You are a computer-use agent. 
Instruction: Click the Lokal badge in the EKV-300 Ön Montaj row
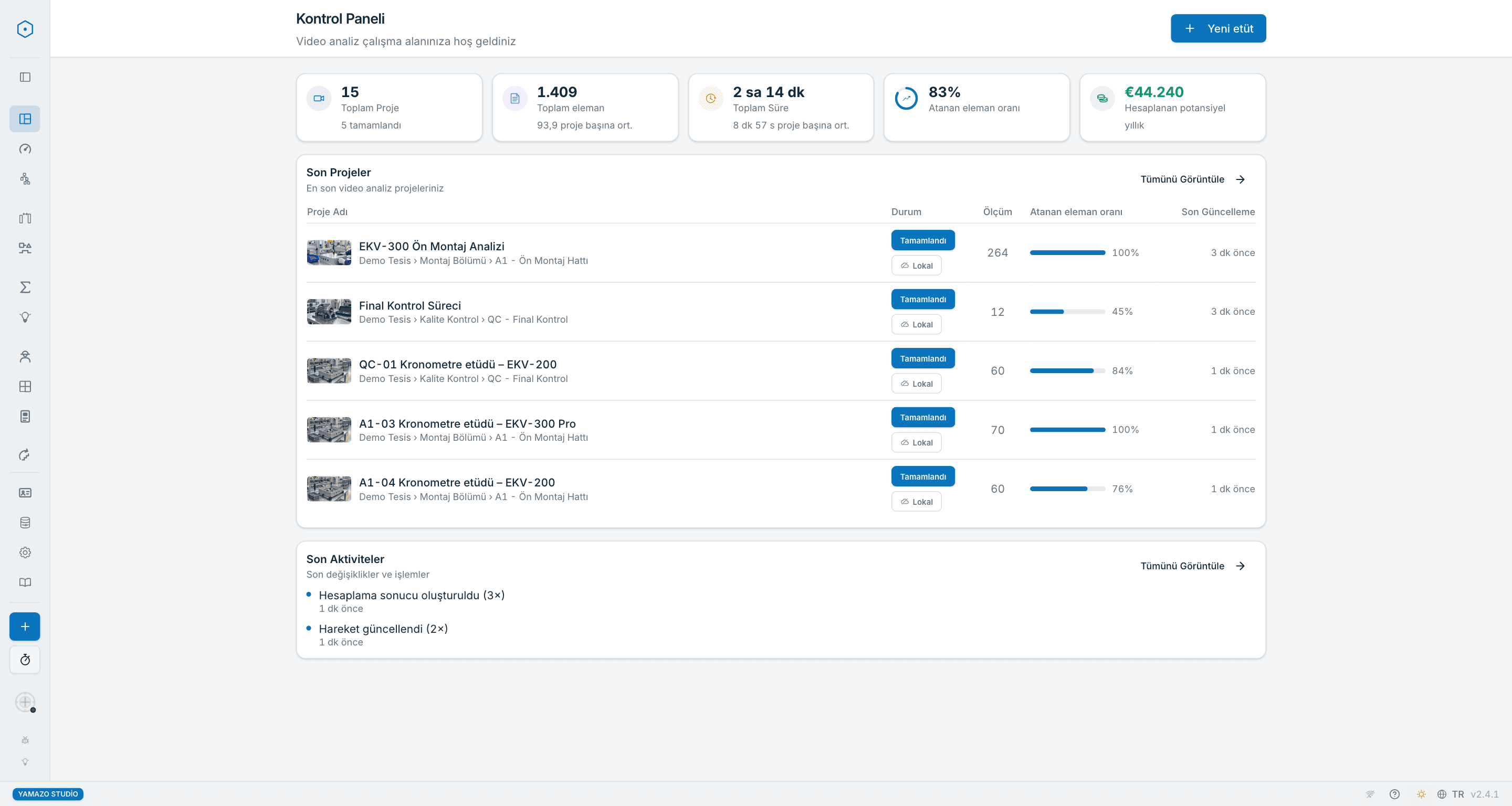916,266
